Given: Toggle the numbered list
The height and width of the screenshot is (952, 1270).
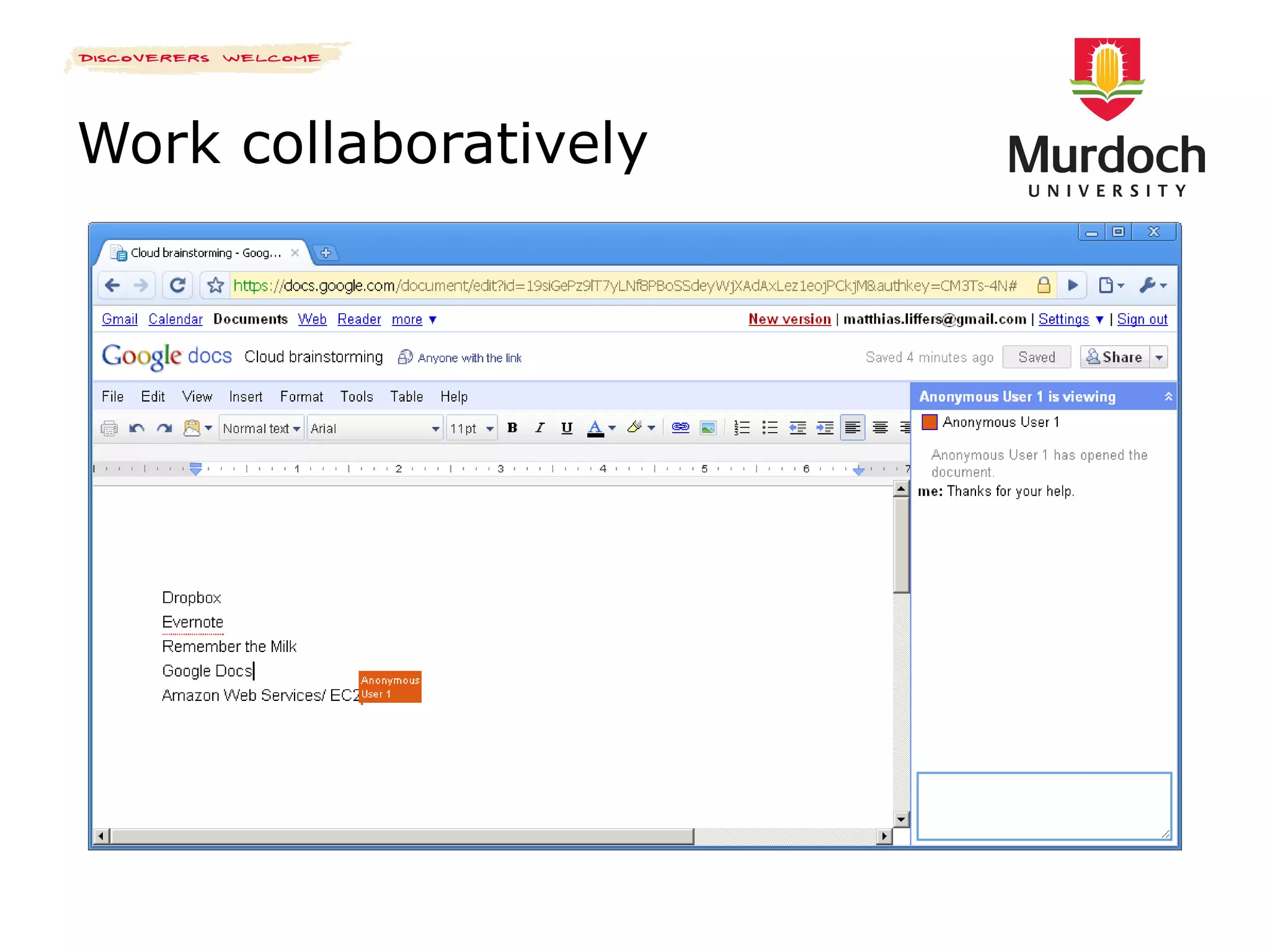Looking at the screenshot, I should (742, 428).
